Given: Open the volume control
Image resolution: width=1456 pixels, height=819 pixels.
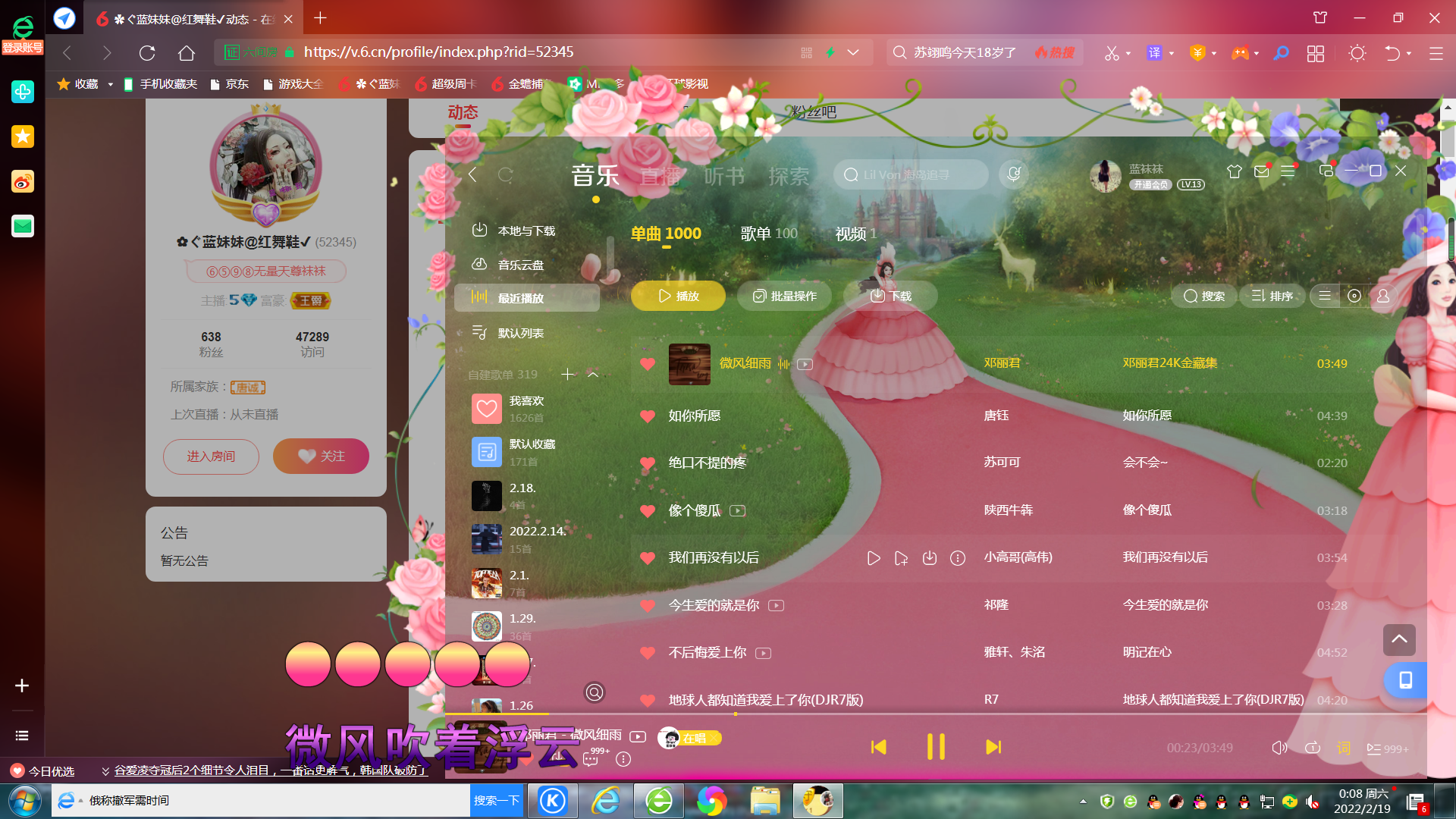Looking at the screenshot, I should pos(1279,748).
